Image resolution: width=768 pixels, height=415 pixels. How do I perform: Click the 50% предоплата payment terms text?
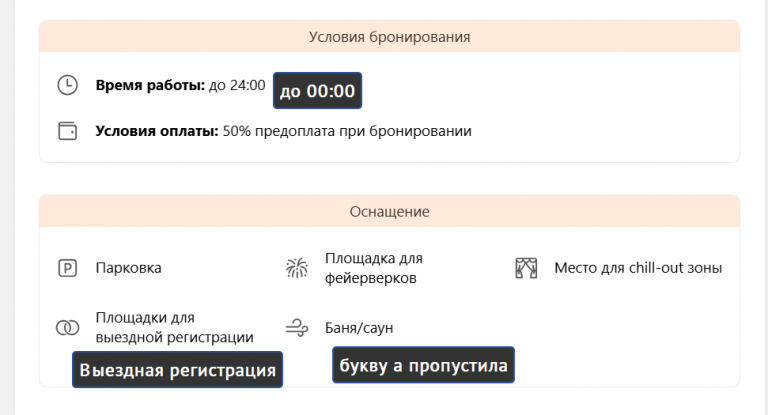pyautogui.click(x=347, y=131)
